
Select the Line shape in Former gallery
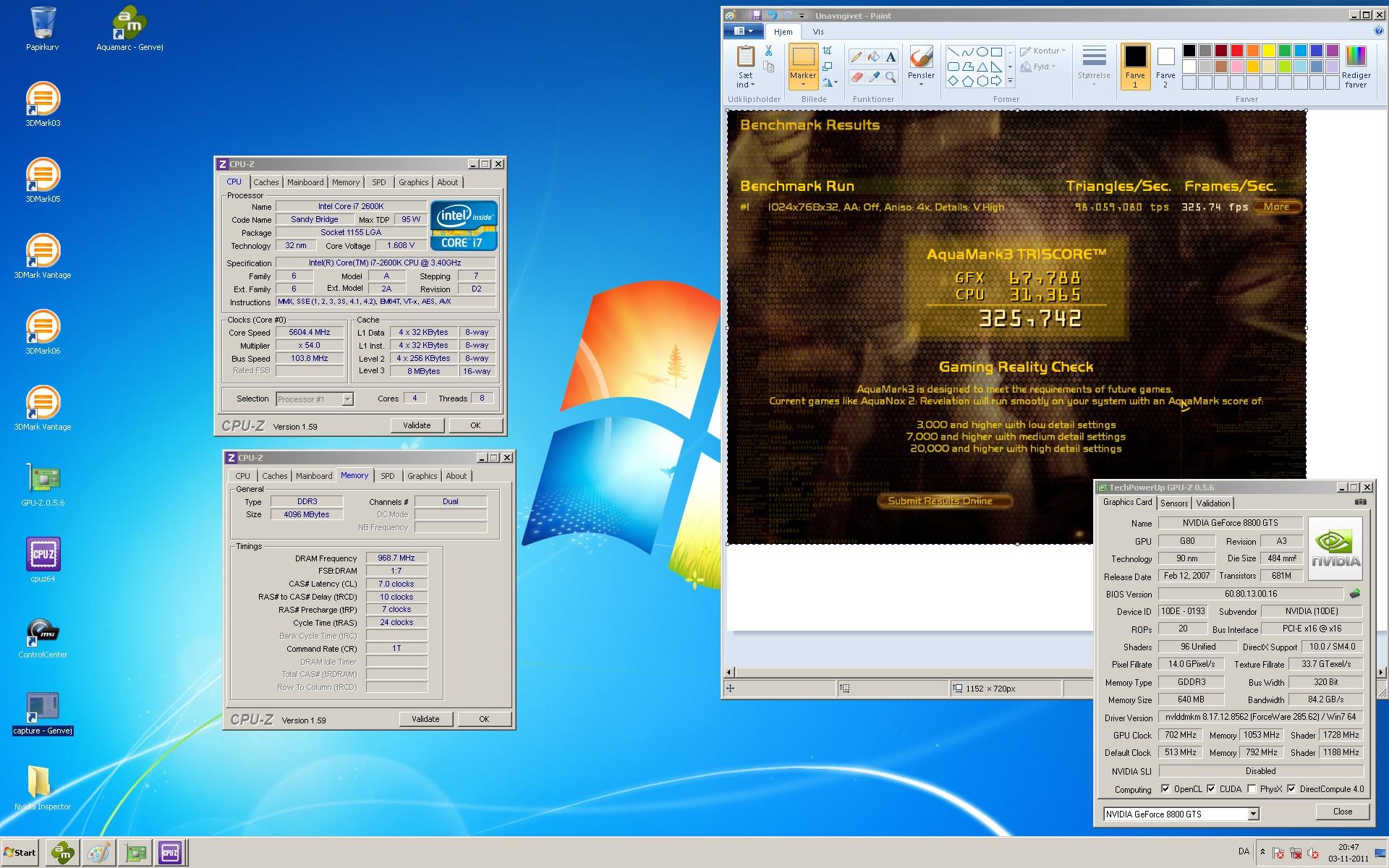[953, 52]
